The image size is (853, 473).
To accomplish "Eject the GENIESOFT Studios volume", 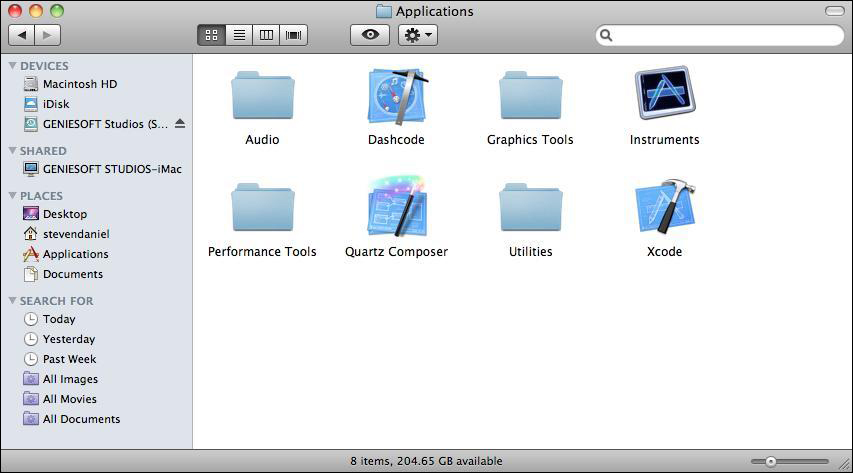I will (x=180, y=124).
